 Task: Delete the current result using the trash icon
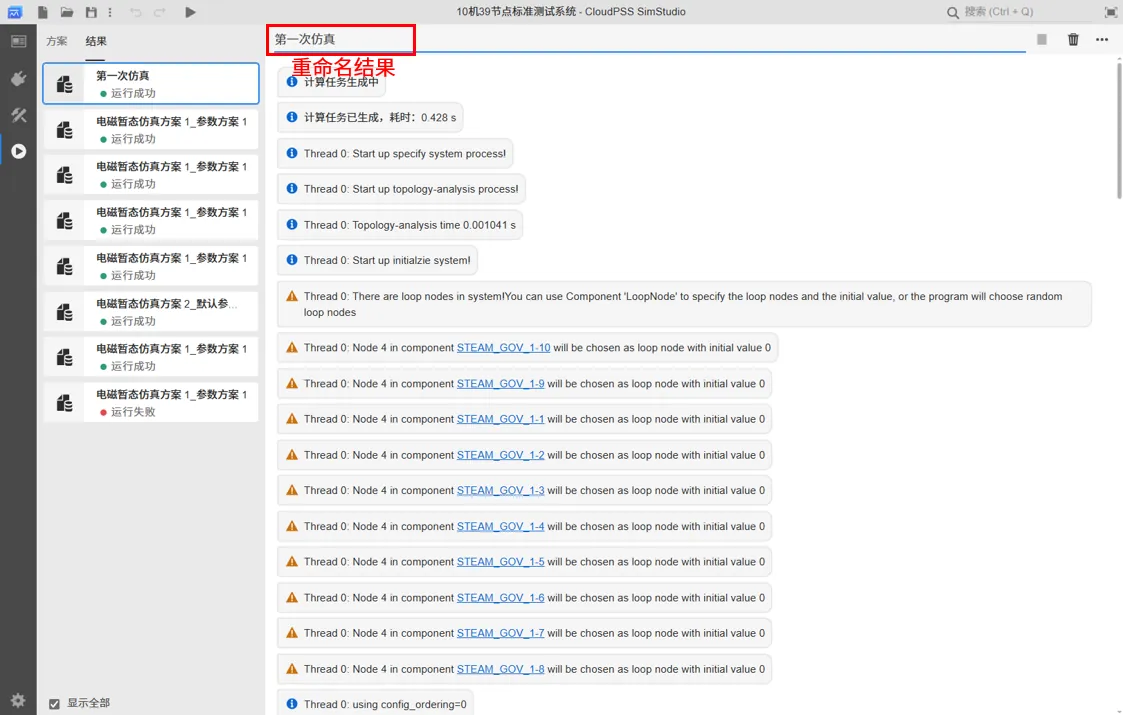tap(1073, 40)
